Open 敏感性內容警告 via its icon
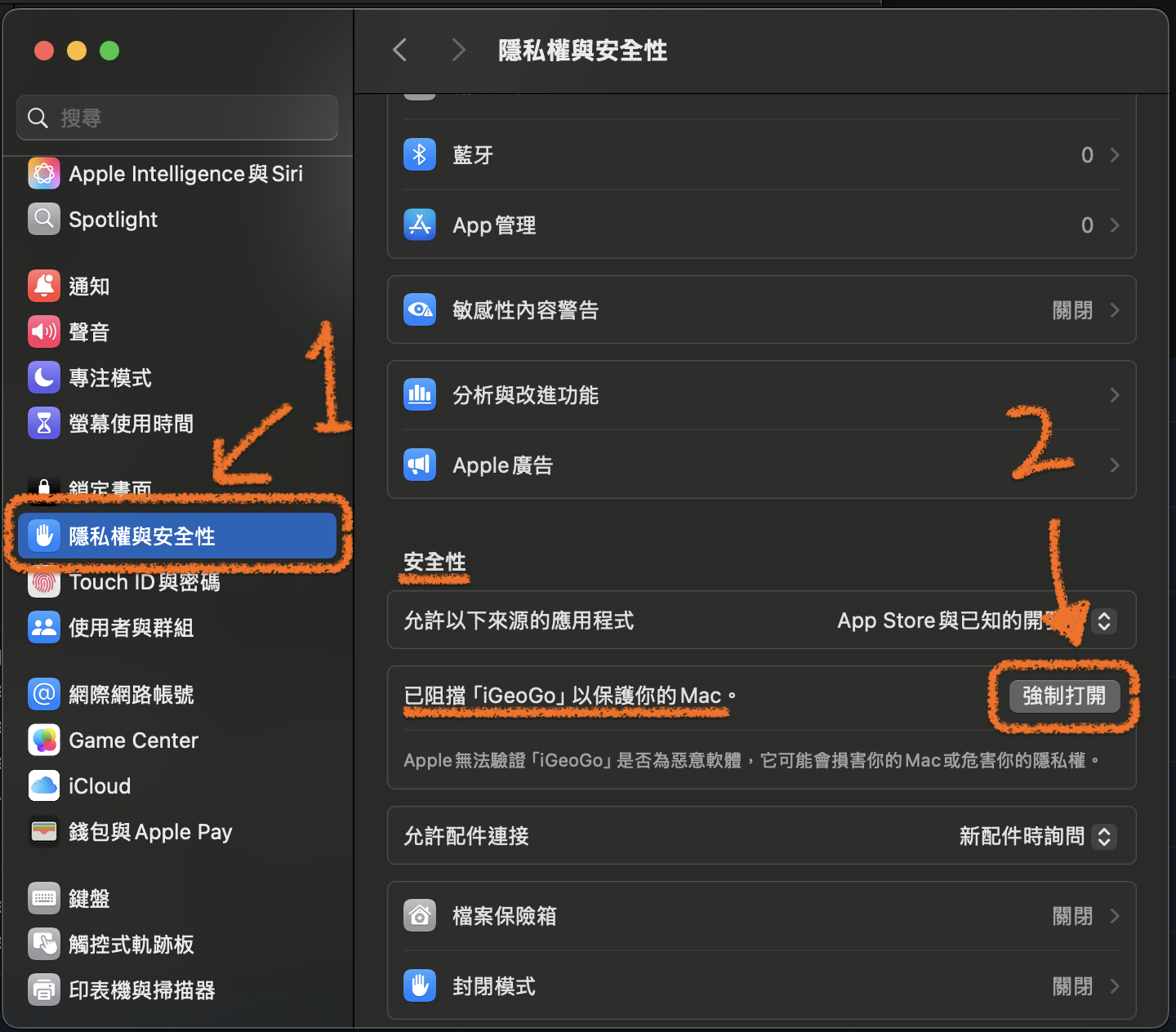This screenshot has height=1032, width=1176. [419, 309]
